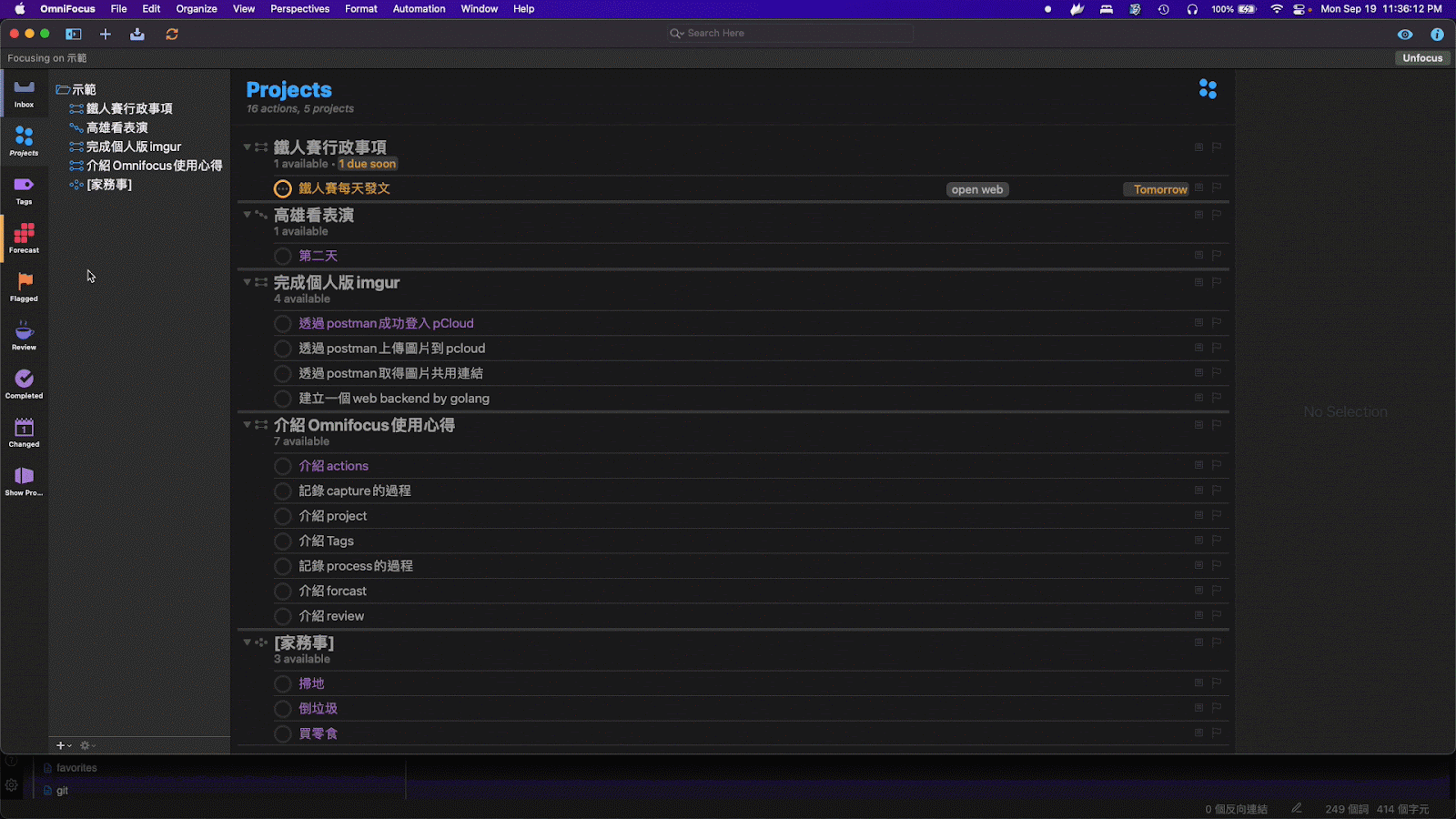Click the Tomorrow due date
This screenshot has height=819, width=1456.
click(x=1156, y=189)
